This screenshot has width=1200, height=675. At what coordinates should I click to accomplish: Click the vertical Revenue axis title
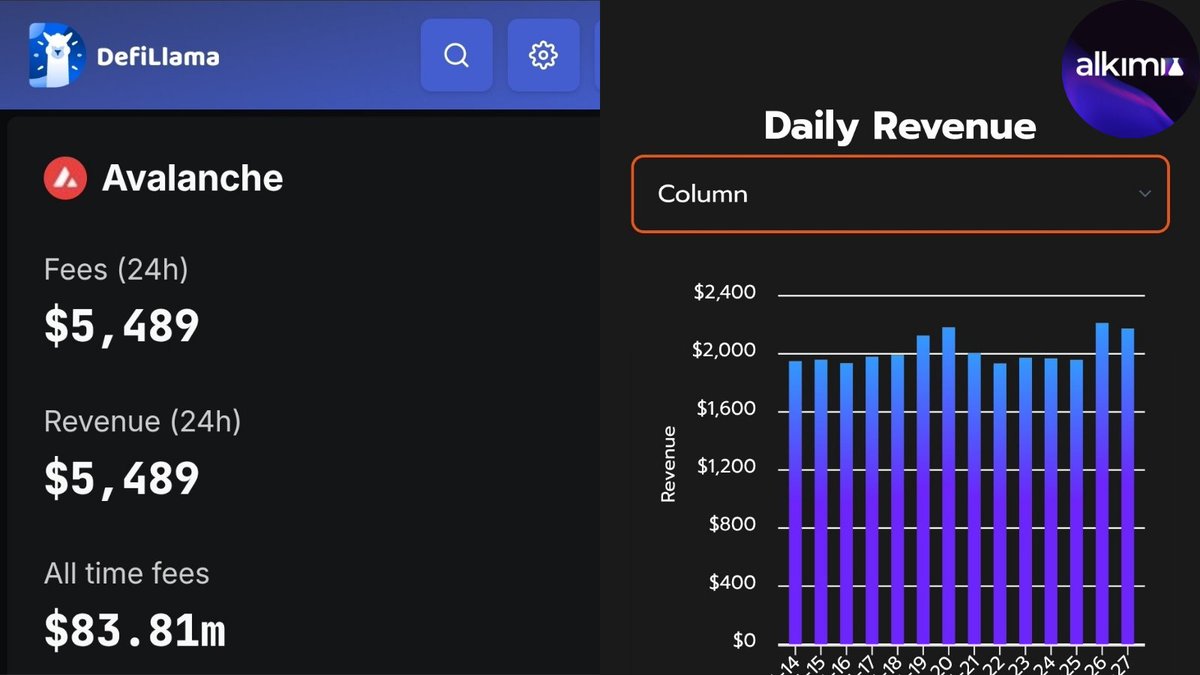669,464
